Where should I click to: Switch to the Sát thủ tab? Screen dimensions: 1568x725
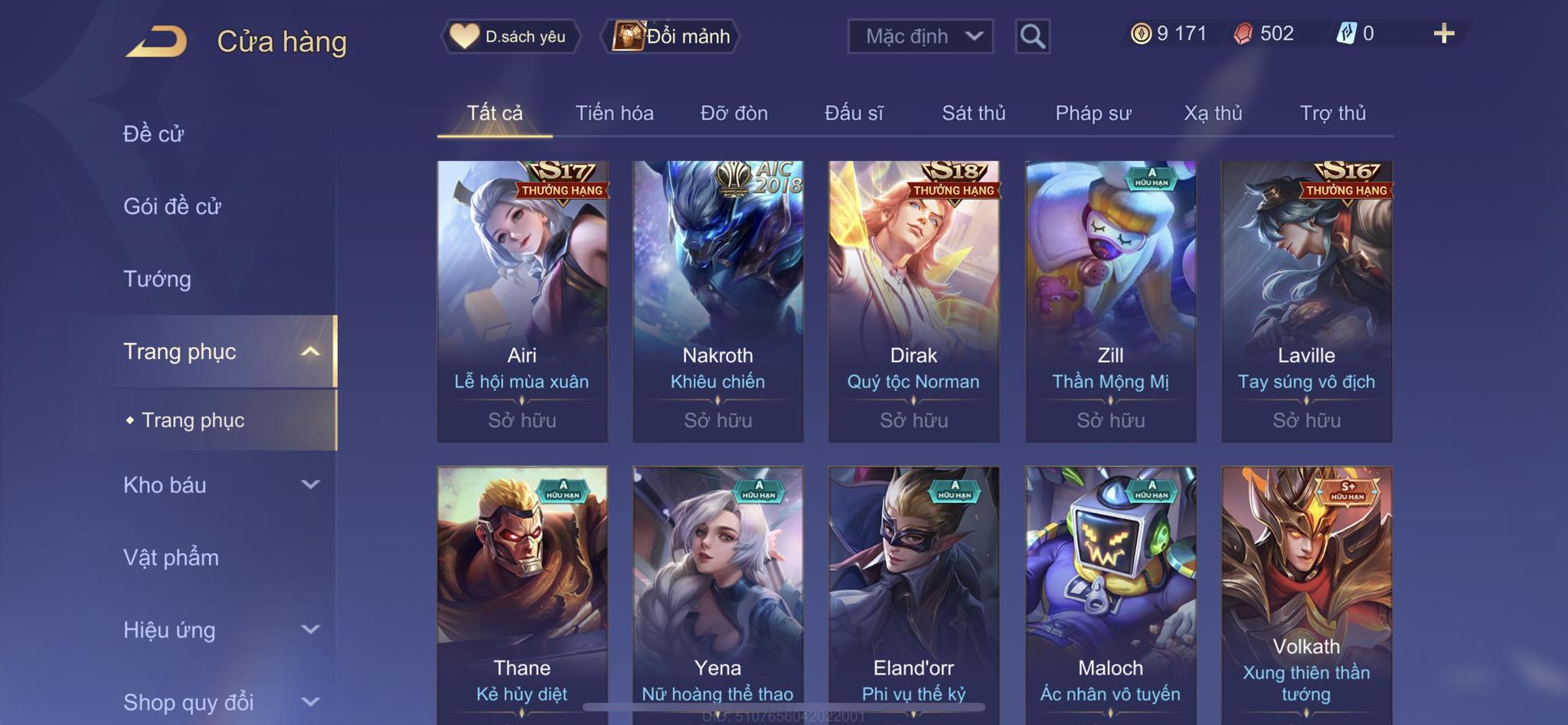click(973, 113)
